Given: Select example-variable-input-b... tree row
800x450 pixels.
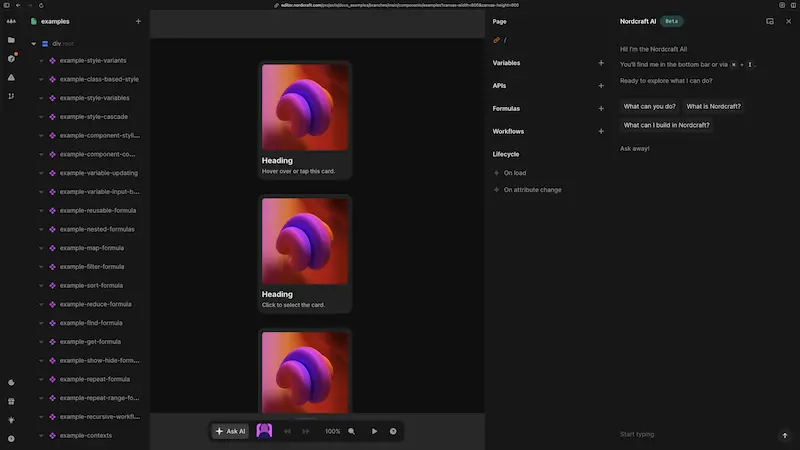Looking at the screenshot, I should 99,192.
